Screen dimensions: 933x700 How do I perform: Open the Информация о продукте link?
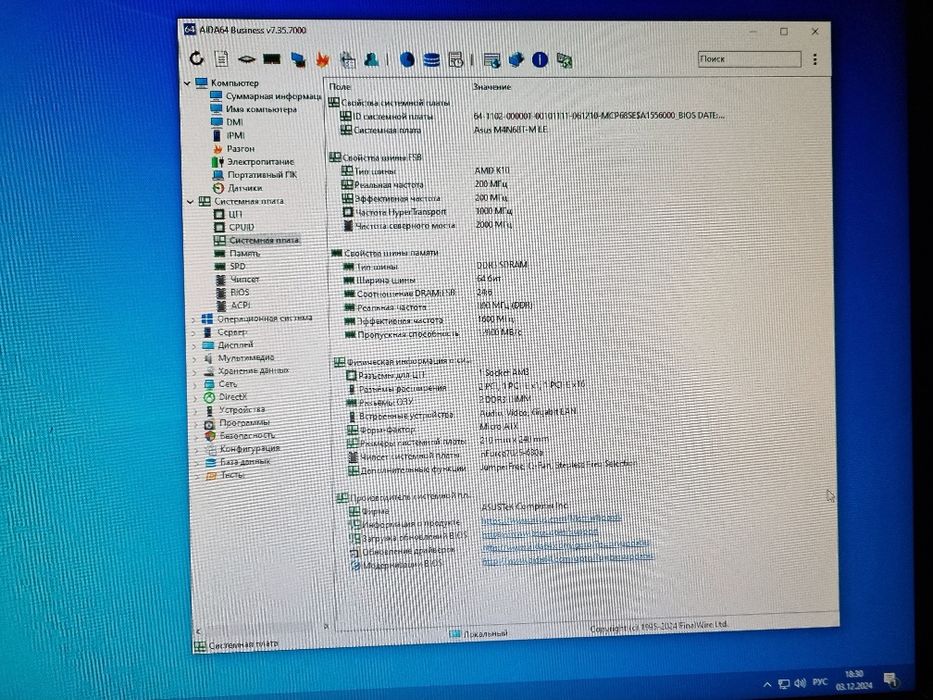551,519
